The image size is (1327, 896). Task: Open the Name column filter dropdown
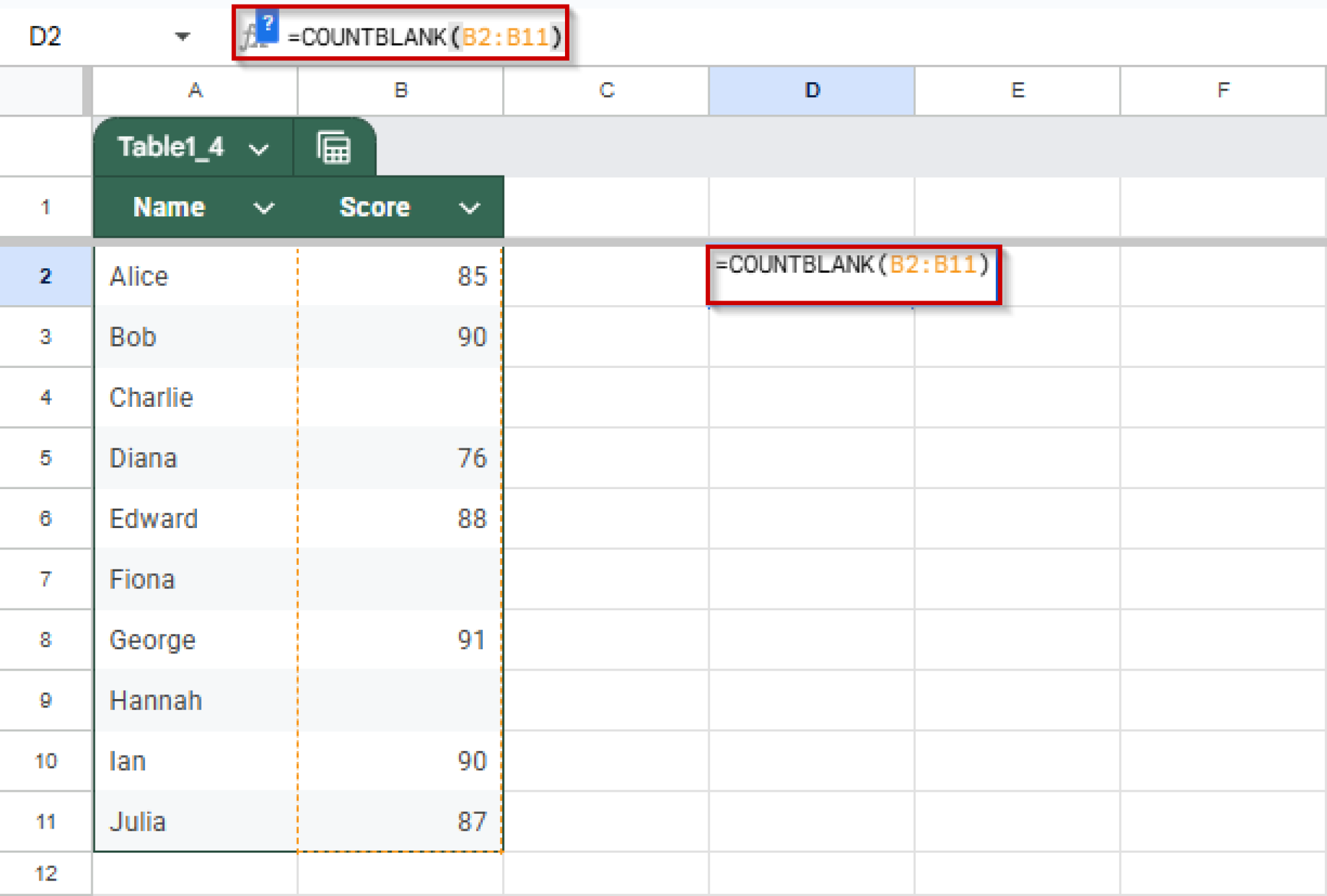point(263,208)
